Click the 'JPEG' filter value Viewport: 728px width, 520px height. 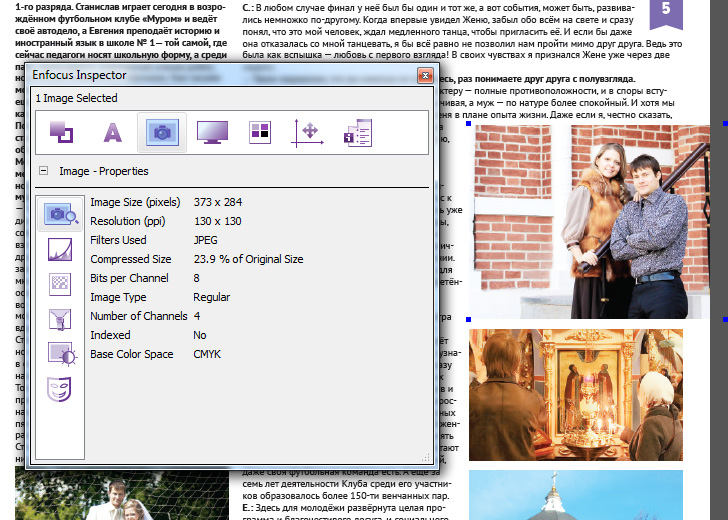[x=206, y=240]
